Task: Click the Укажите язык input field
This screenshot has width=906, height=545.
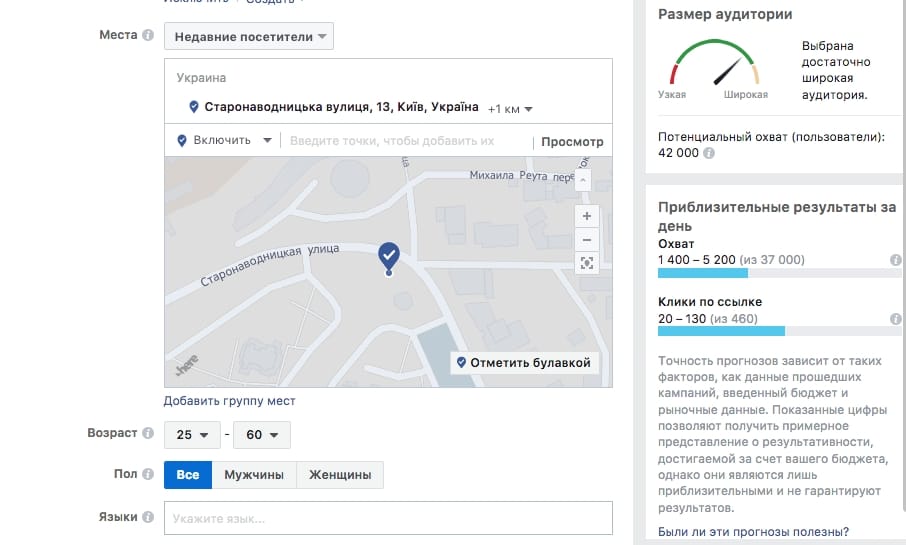Action: 388,519
